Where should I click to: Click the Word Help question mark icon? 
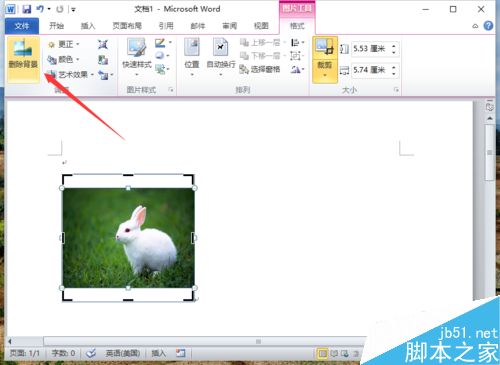point(488,26)
